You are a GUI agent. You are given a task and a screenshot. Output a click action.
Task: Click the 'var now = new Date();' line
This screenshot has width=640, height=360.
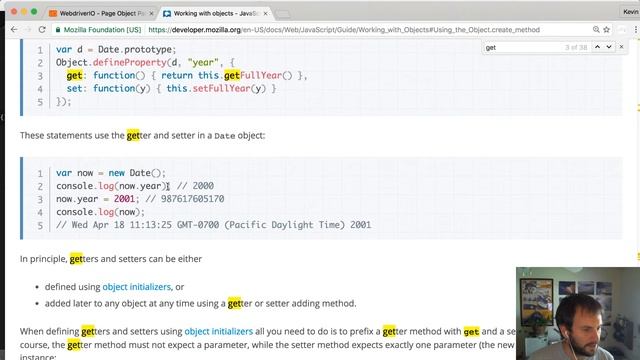coord(111,173)
